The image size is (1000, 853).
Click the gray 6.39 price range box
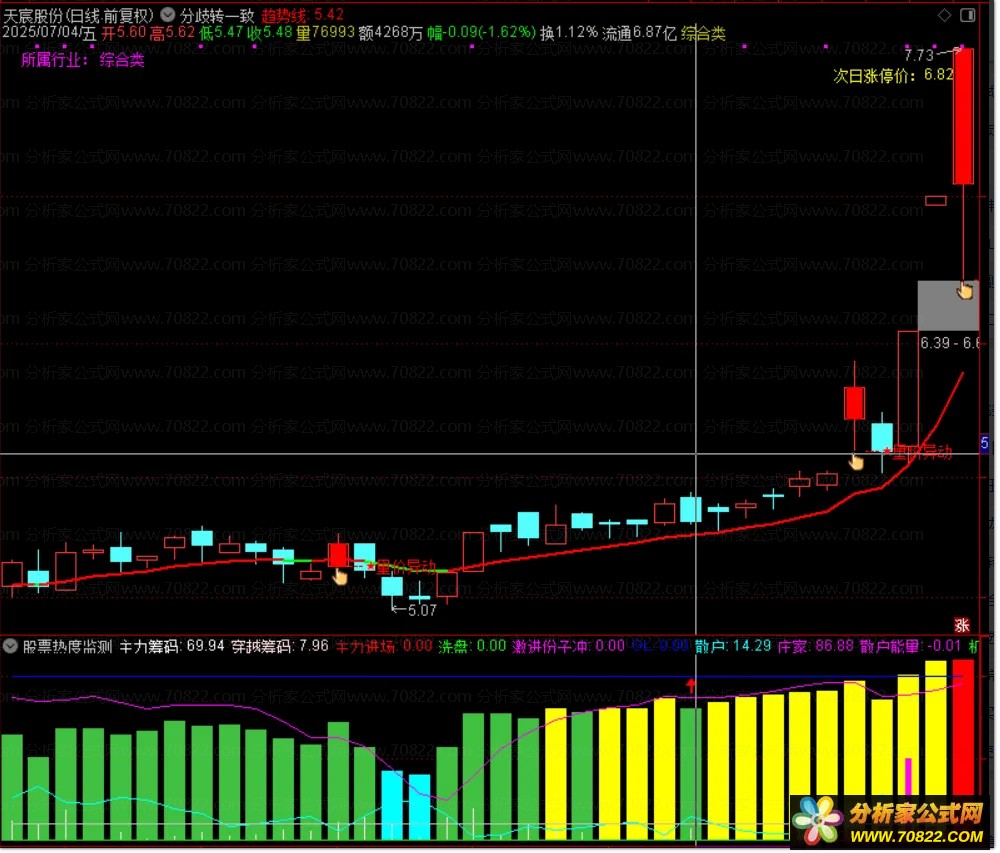pos(949,307)
